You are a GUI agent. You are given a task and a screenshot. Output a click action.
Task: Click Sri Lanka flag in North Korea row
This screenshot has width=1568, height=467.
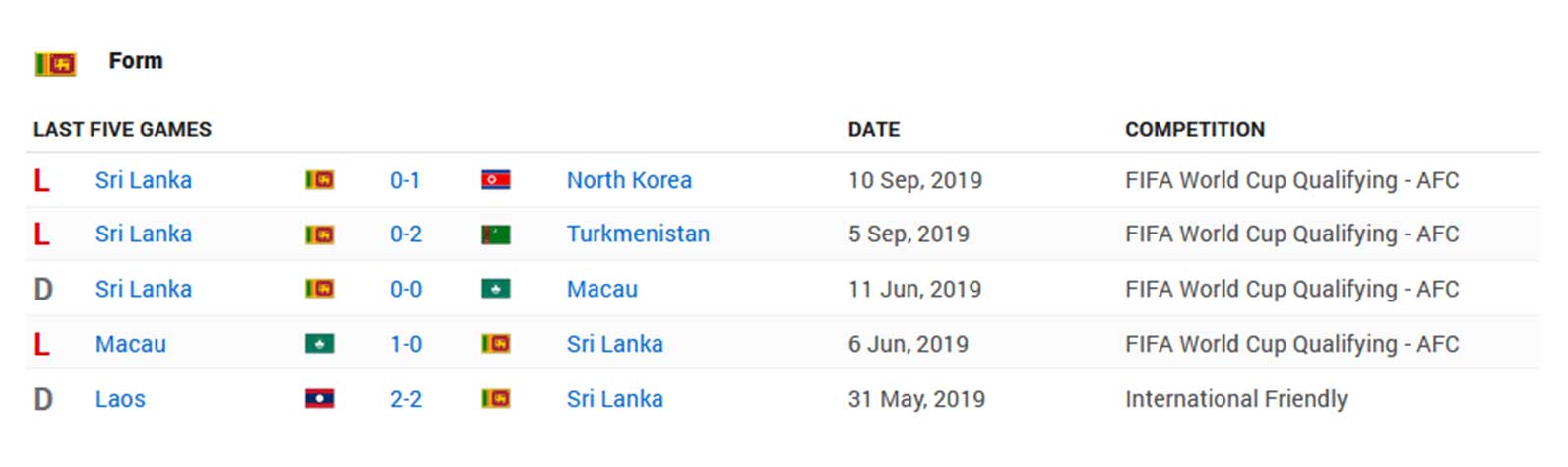320,180
